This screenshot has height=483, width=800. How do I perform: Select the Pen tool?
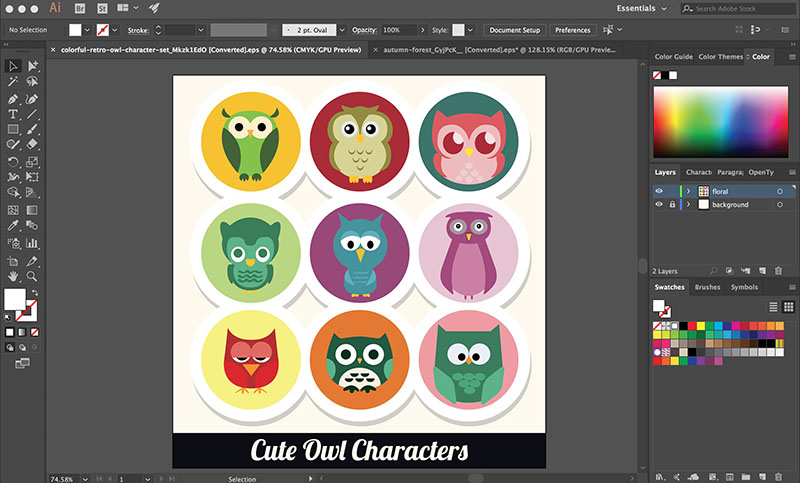(x=13, y=99)
